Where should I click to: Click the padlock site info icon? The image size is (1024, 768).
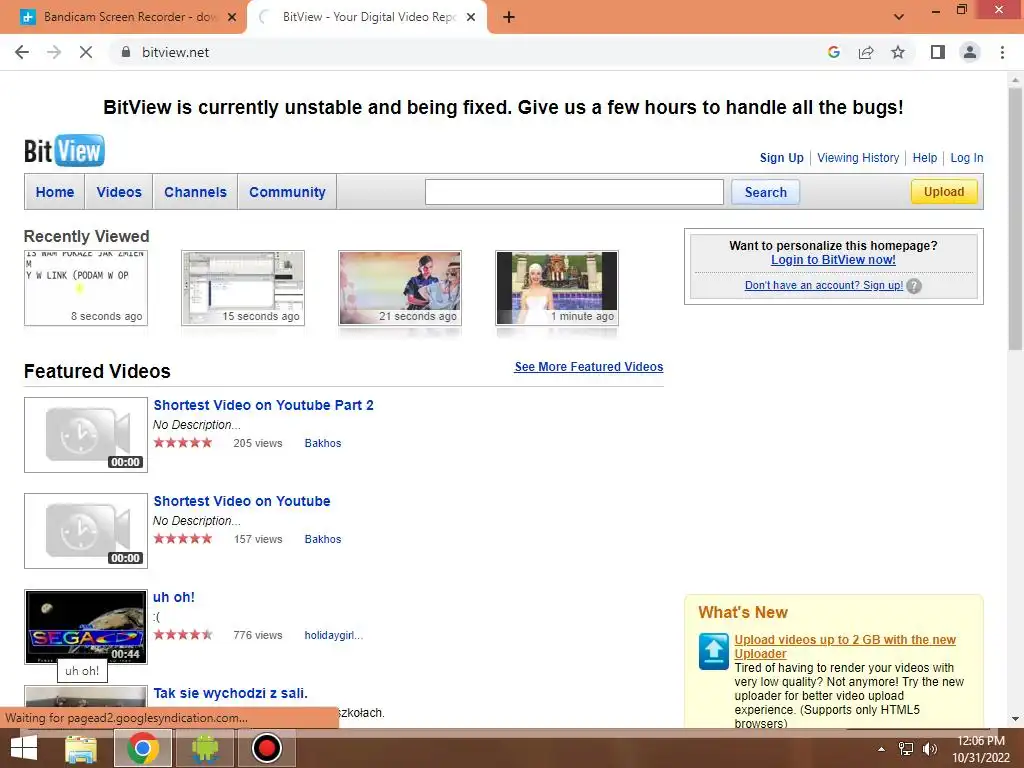(x=125, y=52)
